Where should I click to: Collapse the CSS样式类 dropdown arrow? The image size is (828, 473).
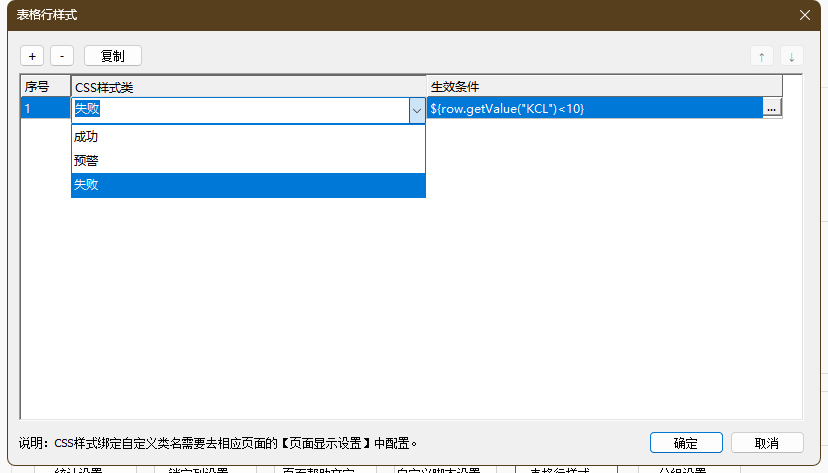pos(416,110)
